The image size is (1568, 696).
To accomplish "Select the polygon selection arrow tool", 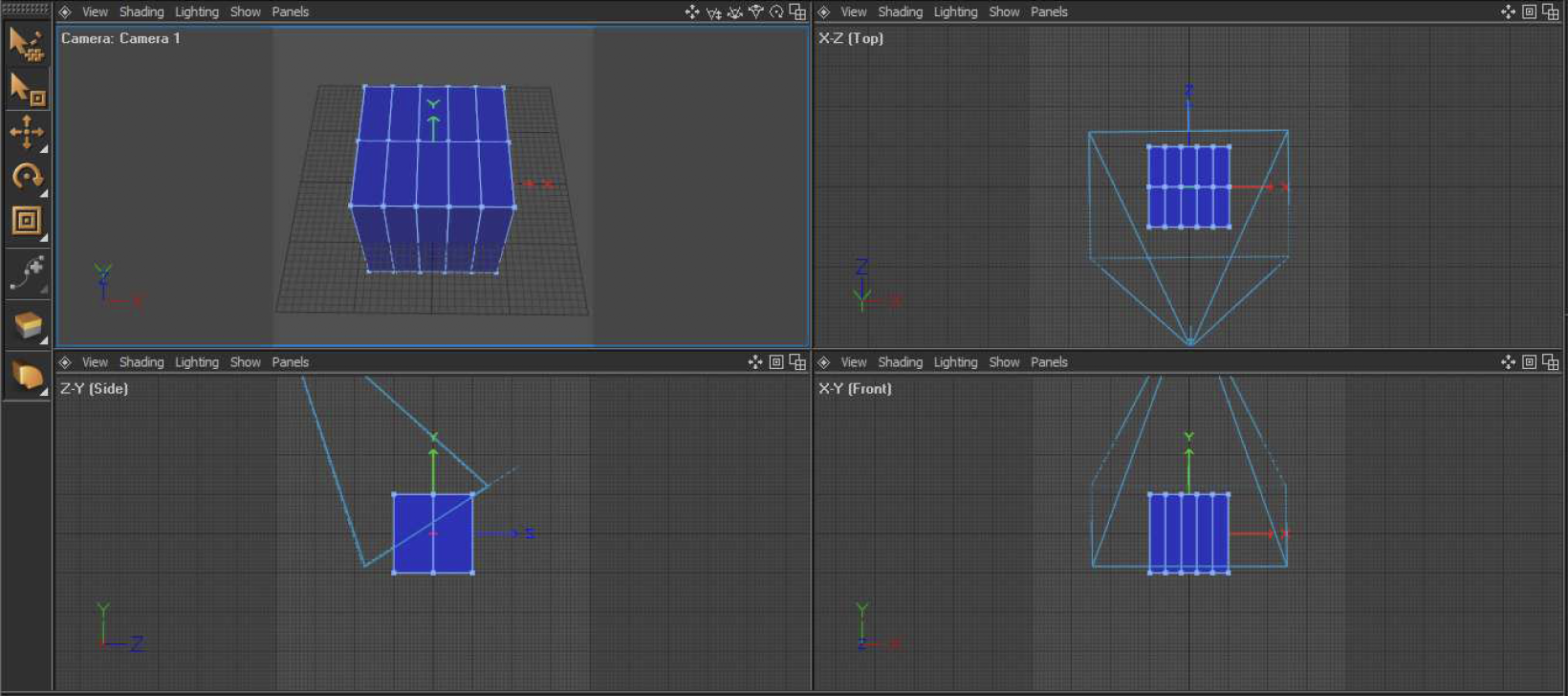I will click(26, 44).
